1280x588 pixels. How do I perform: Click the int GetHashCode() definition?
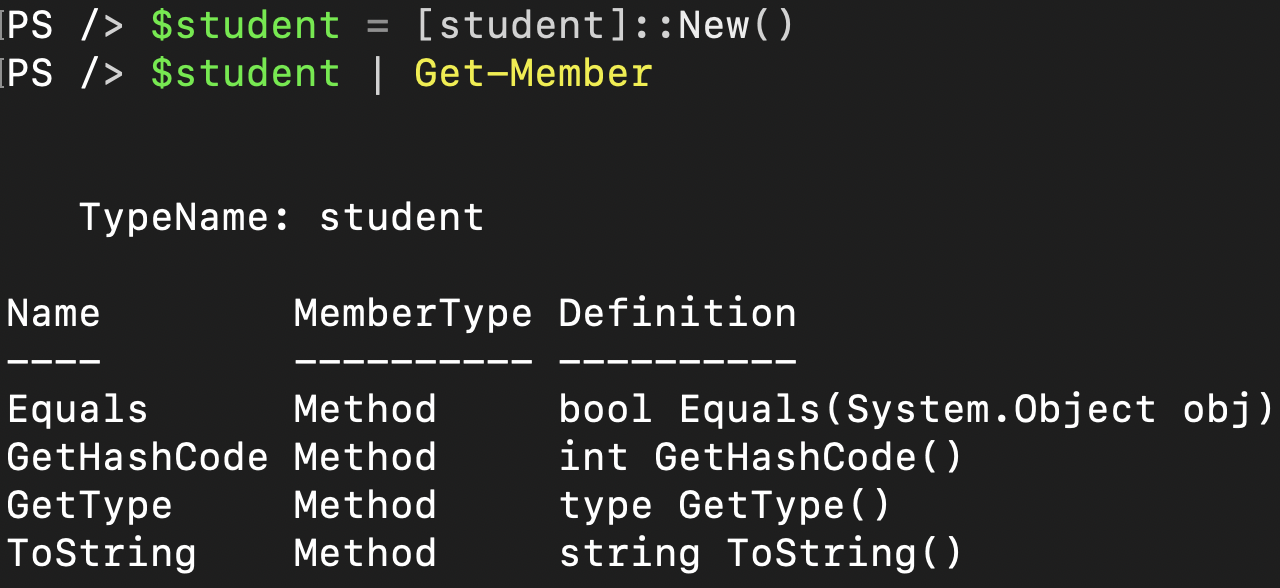[761, 458]
